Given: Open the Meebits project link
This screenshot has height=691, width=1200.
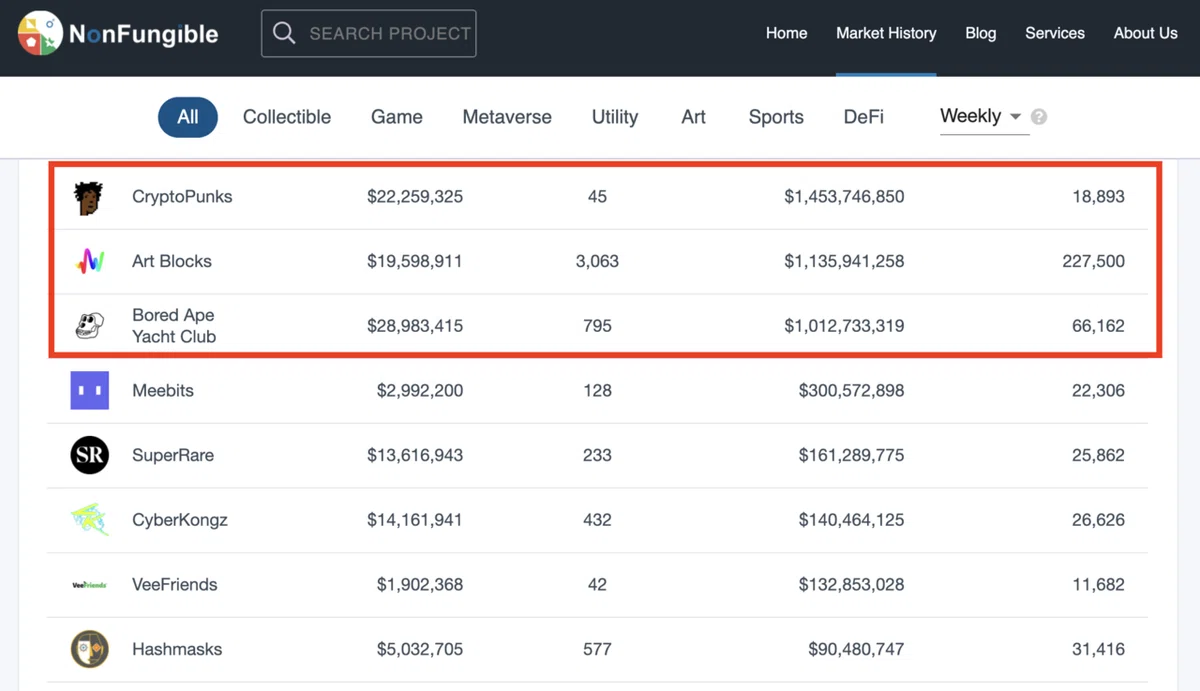Looking at the screenshot, I should 163,390.
